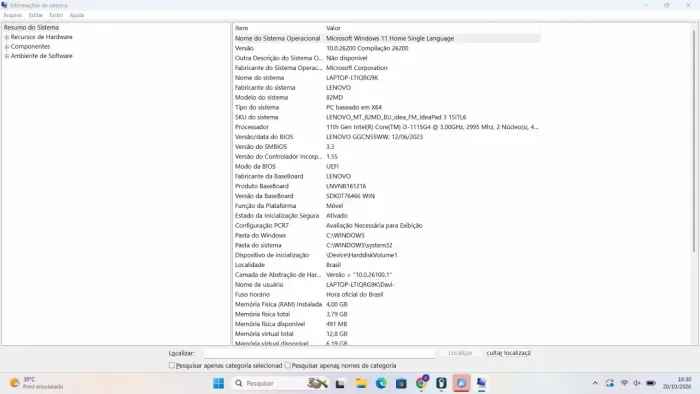Screen dimensions: 700x394
Task: Select 'Memória Física (RAM) Instalada' row
Action: [x=387, y=304]
